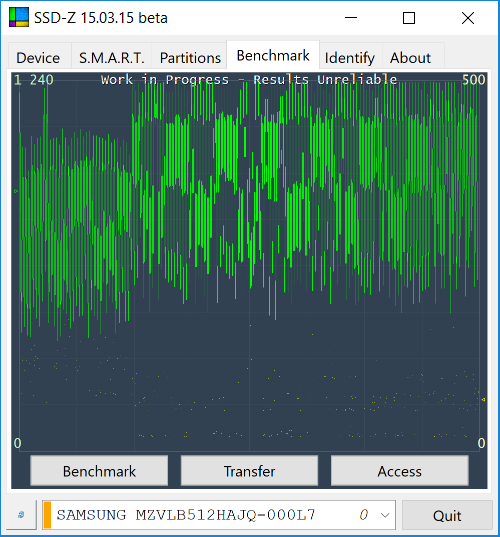Viewport: 500px width, 537px height.
Task: Open the SAMSUNG MZVLB512HAJQ drive combo box
Action: [x=219, y=515]
